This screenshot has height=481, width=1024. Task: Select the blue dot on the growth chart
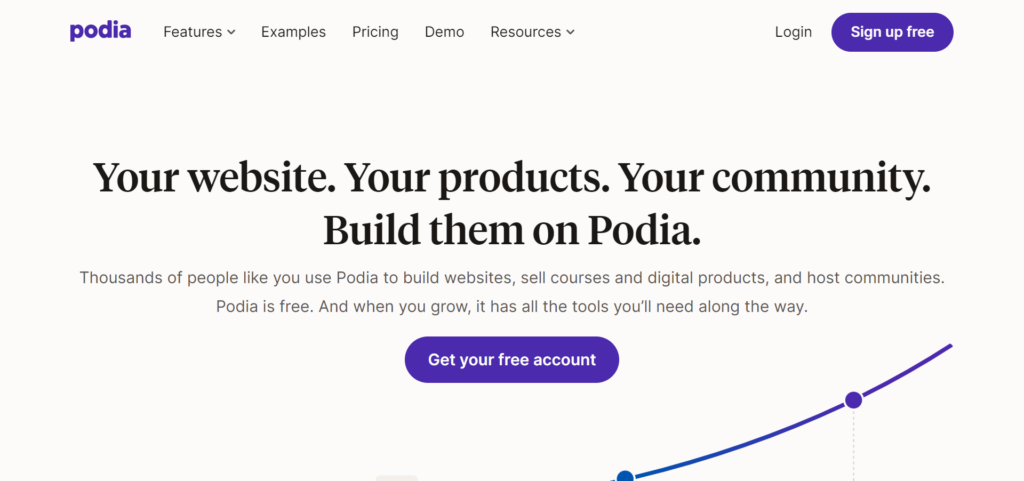click(x=625, y=477)
